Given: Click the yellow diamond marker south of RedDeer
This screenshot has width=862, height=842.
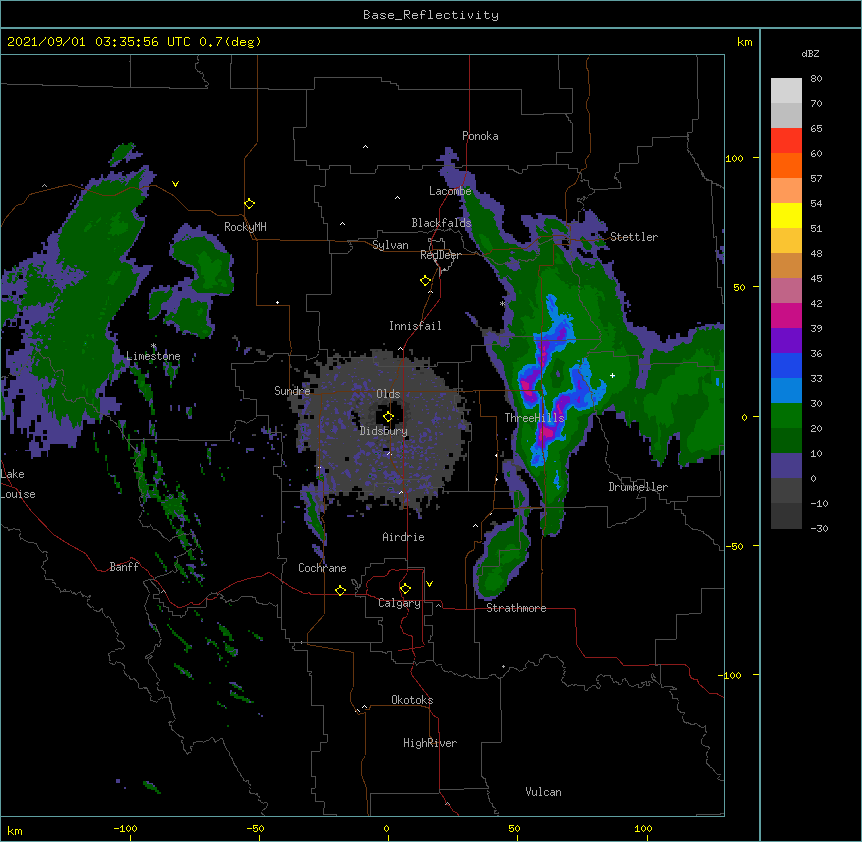Looking at the screenshot, I should [x=426, y=281].
